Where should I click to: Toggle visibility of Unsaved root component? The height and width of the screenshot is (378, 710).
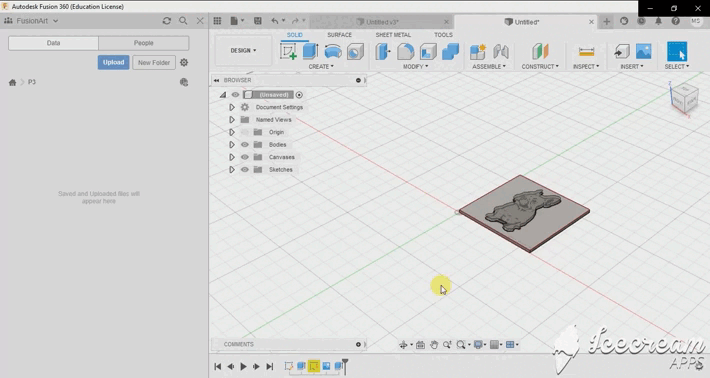point(235,95)
